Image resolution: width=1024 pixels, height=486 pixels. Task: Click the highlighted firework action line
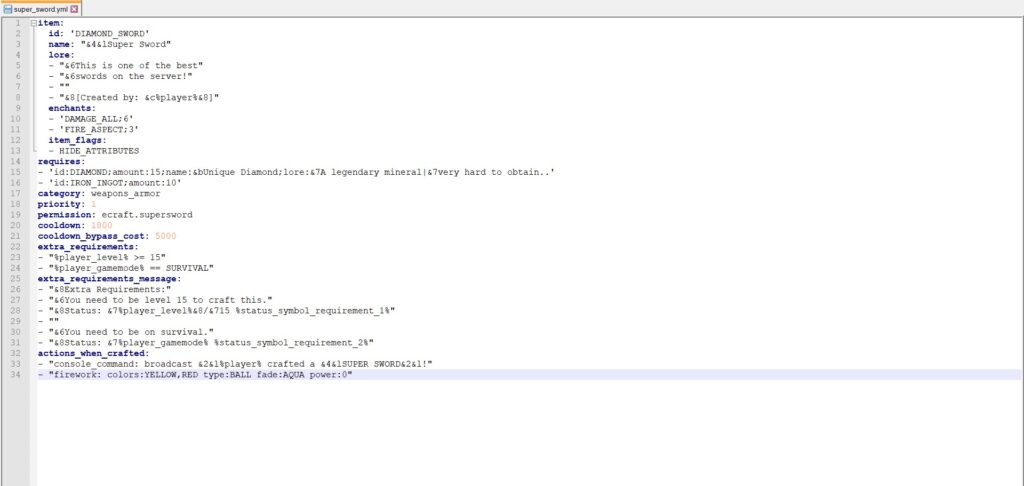tap(200, 374)
